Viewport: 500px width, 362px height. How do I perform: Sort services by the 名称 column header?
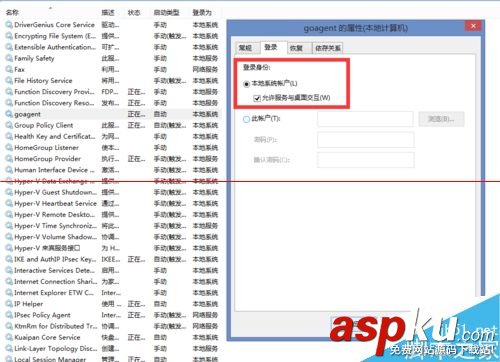point(12,13)
